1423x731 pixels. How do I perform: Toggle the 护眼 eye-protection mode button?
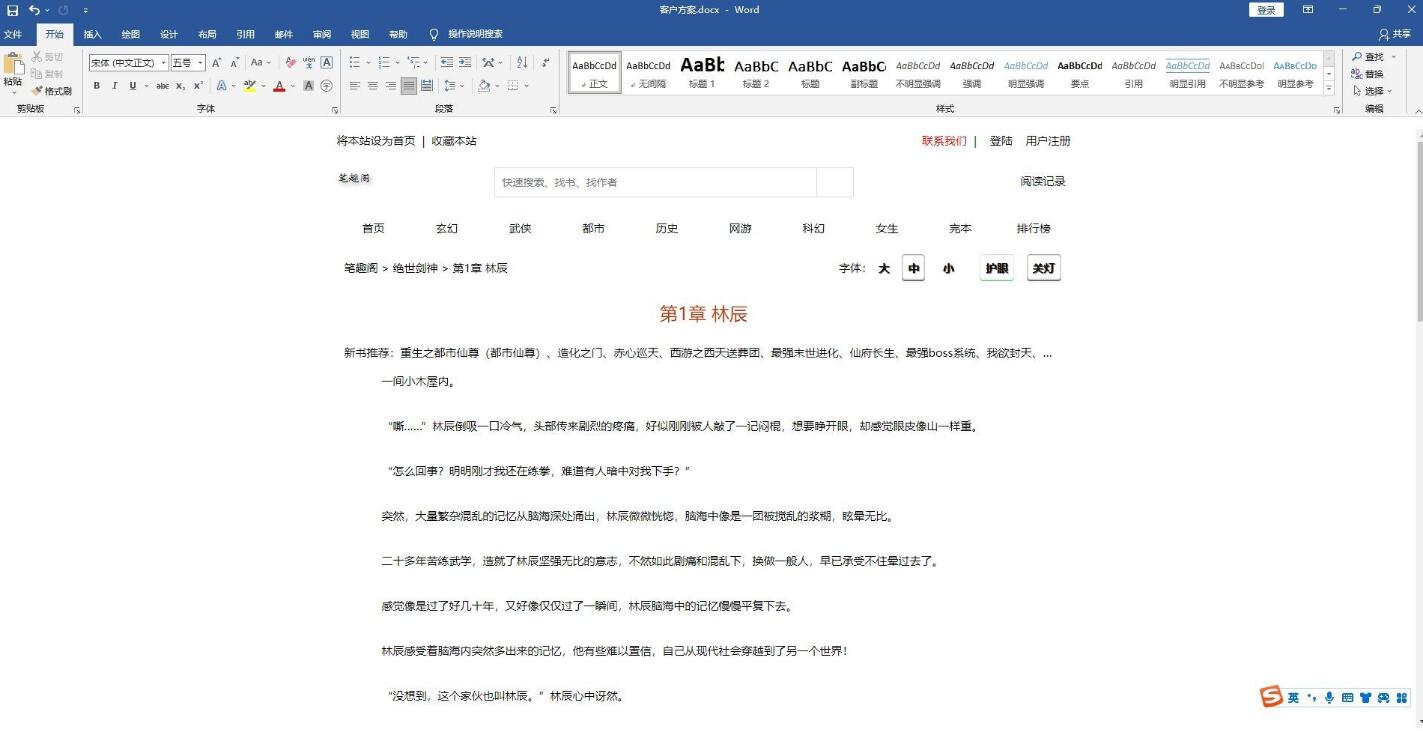[996, 268]
